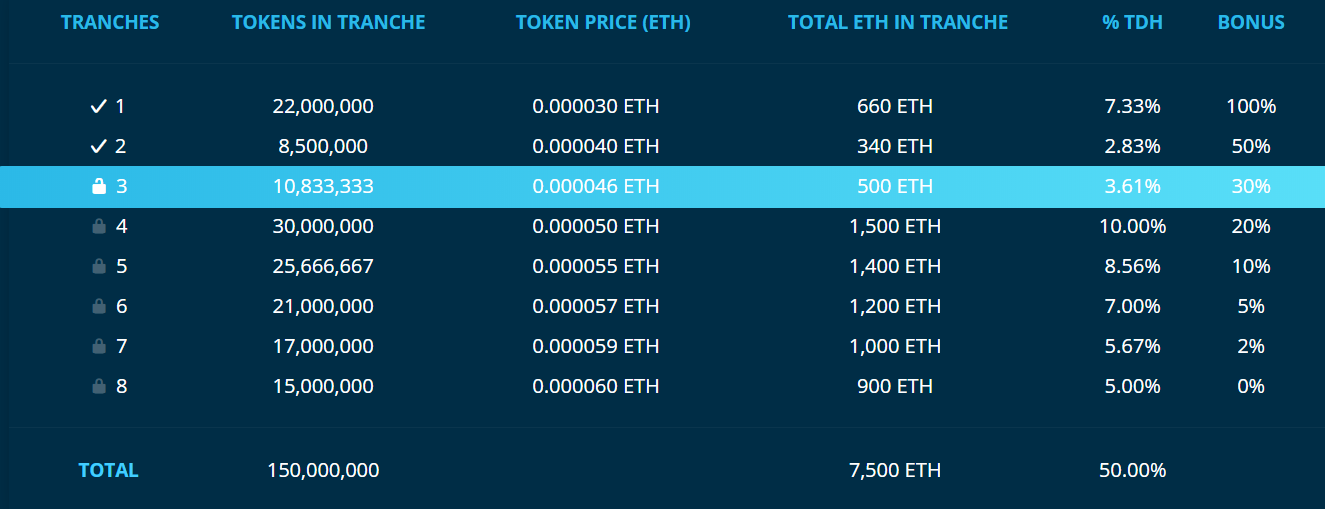Click the TOTAL ETH IN TRANCHE header
The image size is (1325, 509).
pyautogui.click(x=897, y=22)
